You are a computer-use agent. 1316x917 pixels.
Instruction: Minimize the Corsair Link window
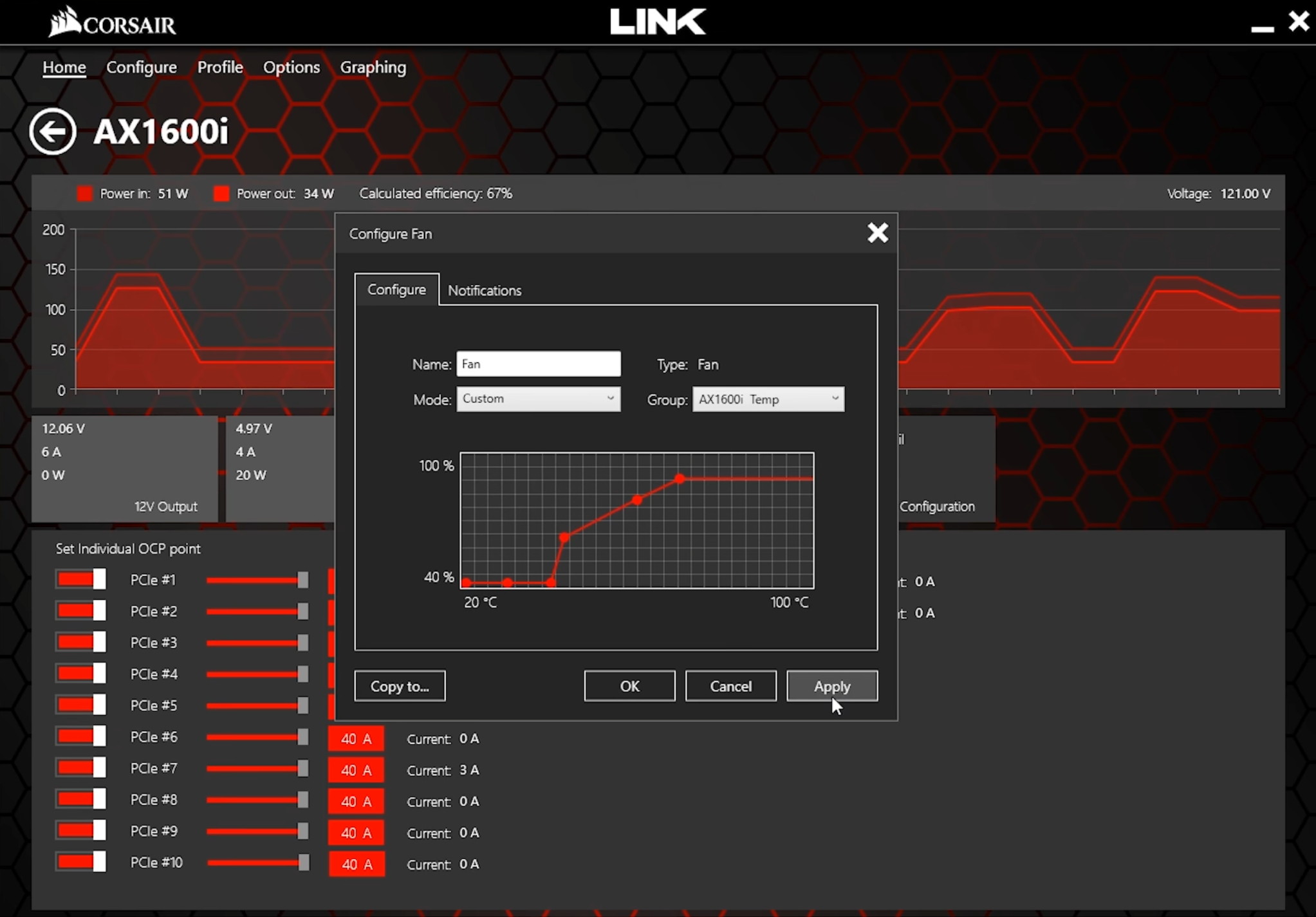[x=1263, y=28]
